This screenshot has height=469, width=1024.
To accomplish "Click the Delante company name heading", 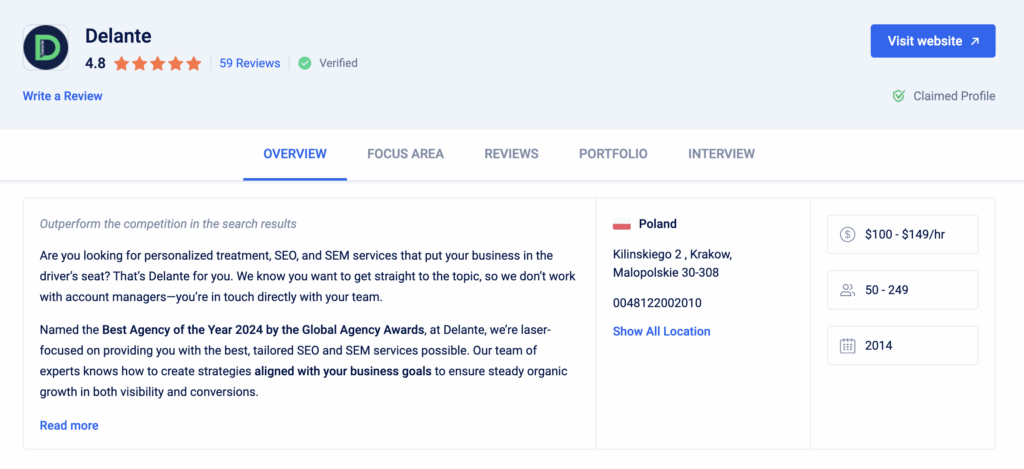I will point(118,36).
